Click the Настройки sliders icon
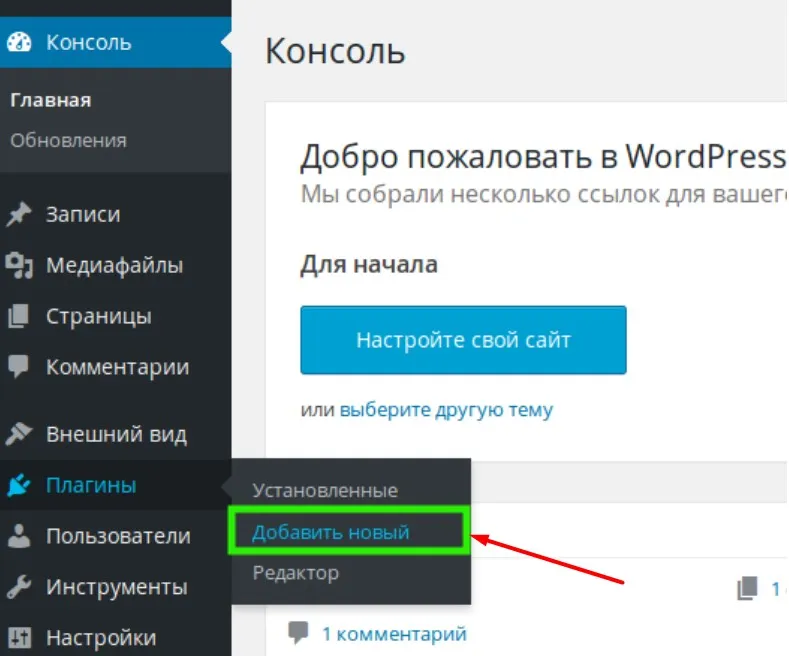This screenshot has height=656, width=789. pyautogui.click(x=19, y=637)
